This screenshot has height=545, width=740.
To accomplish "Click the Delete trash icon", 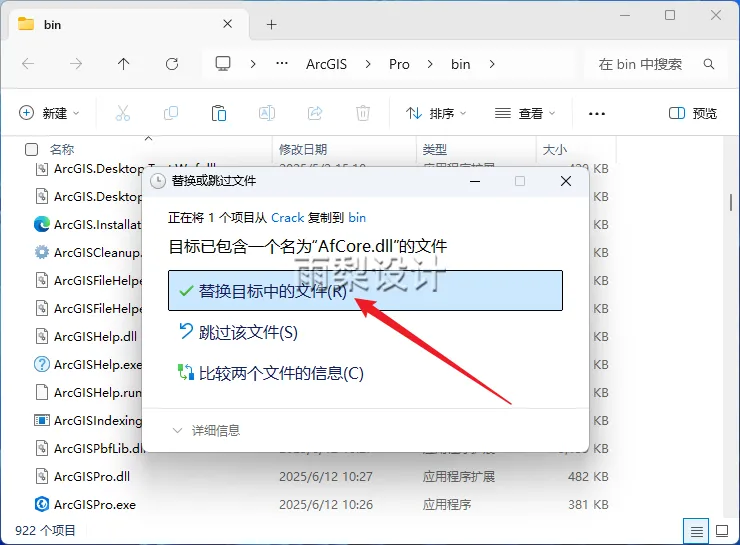I will [x=363, y=113].
